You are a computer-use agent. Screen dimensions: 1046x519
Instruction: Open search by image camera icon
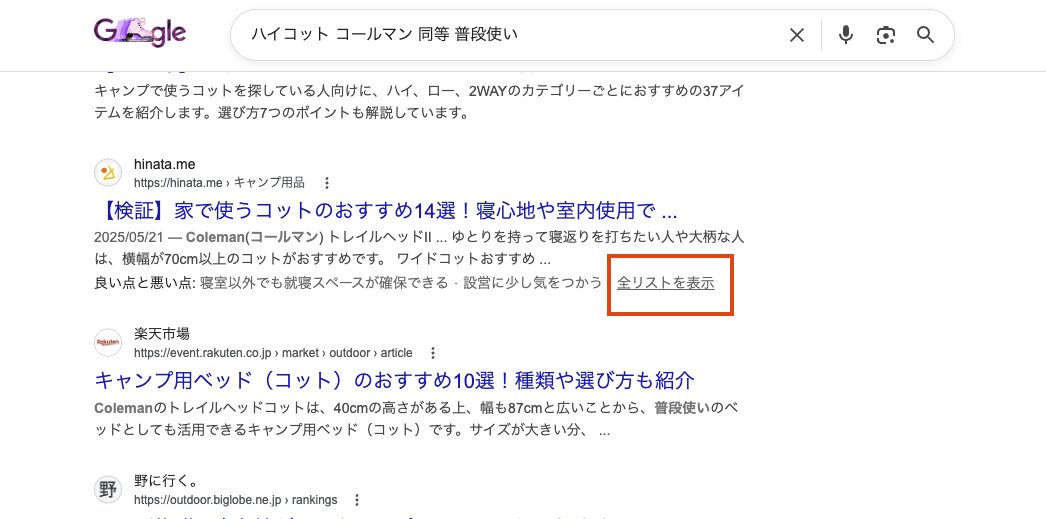(885, 36)
